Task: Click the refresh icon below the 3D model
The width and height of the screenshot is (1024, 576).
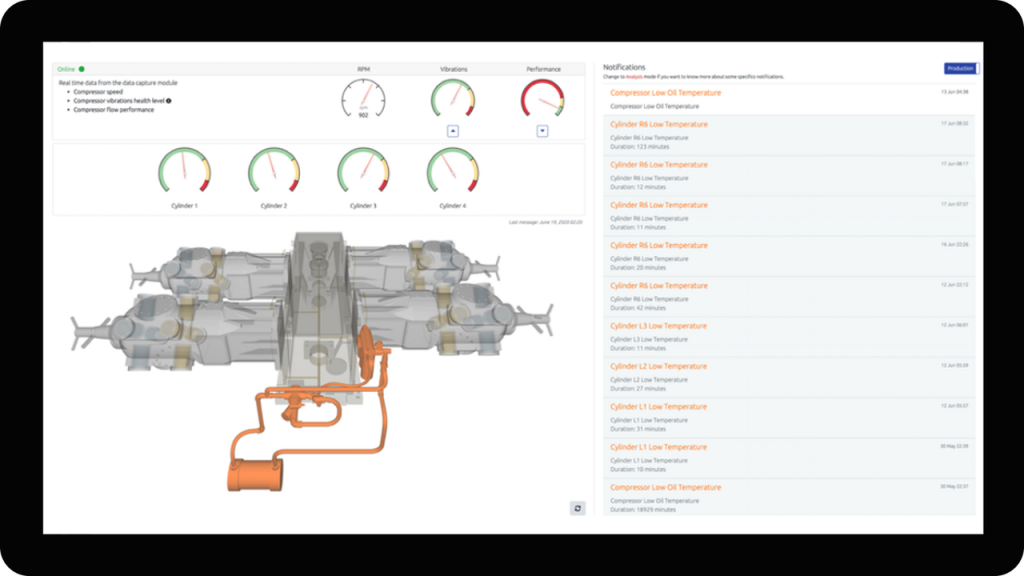Action: point(577,508)
